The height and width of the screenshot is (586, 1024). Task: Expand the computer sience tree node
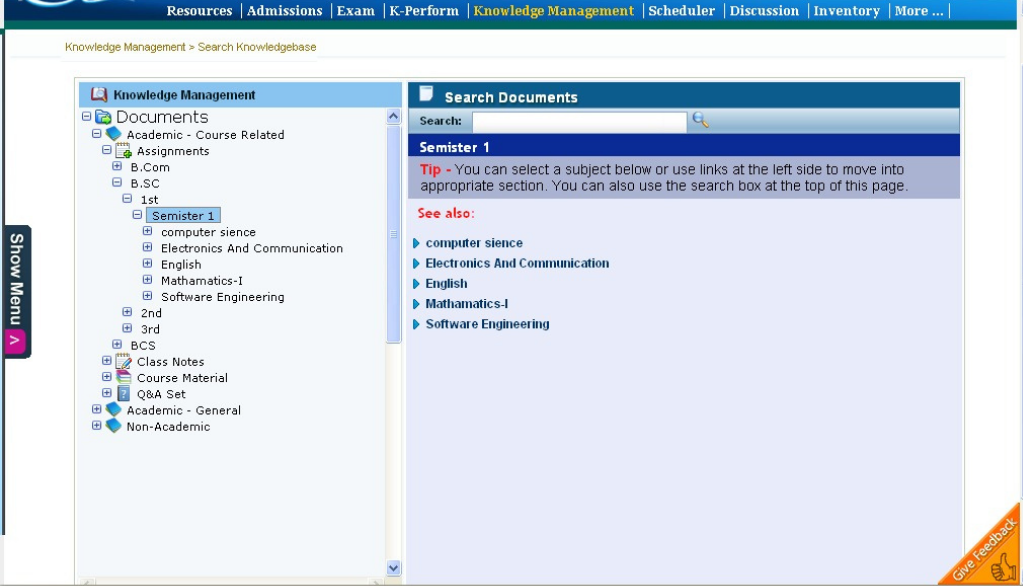pos(148,231)
